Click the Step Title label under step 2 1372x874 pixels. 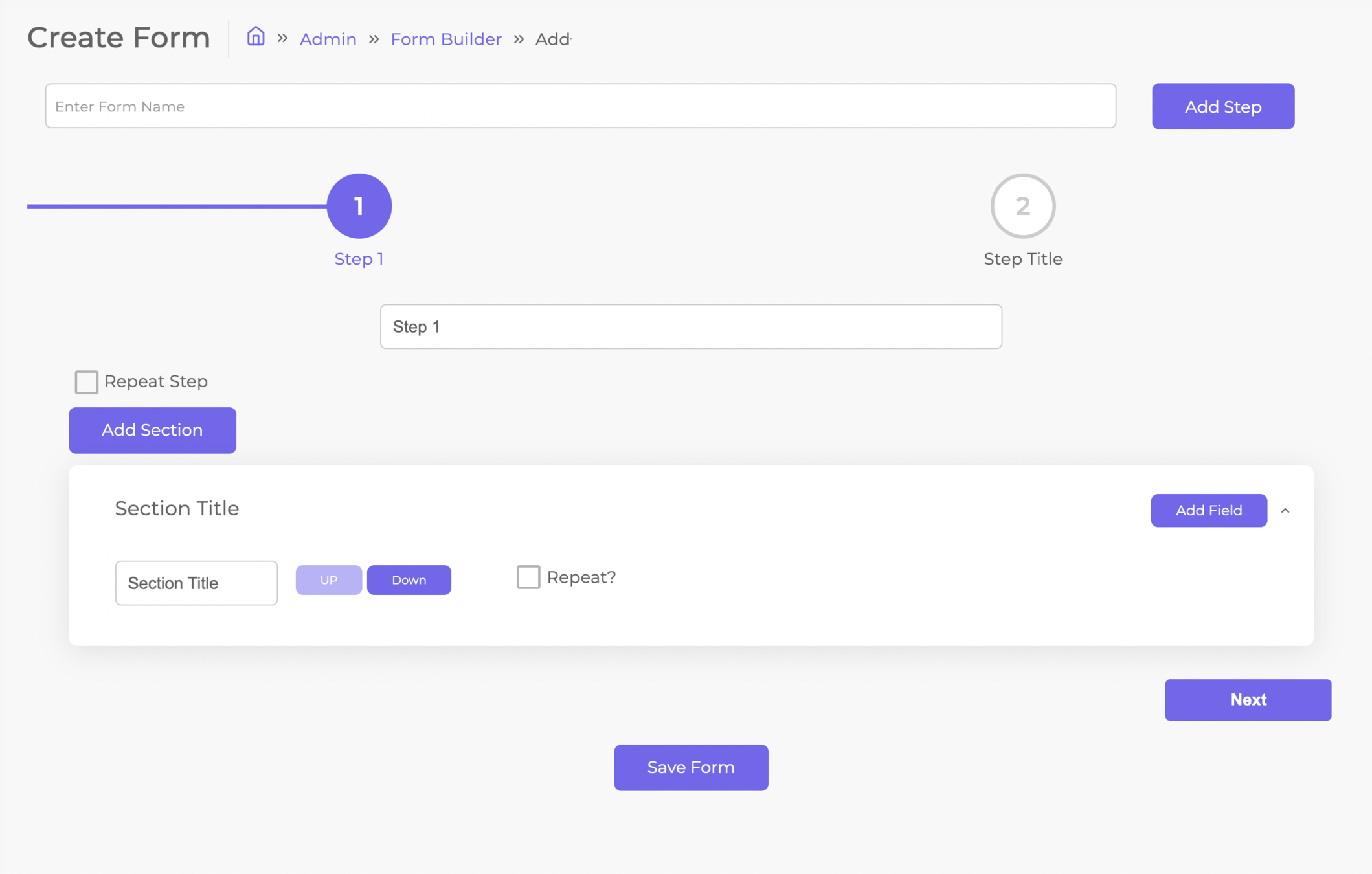[x=1022, y=260]
